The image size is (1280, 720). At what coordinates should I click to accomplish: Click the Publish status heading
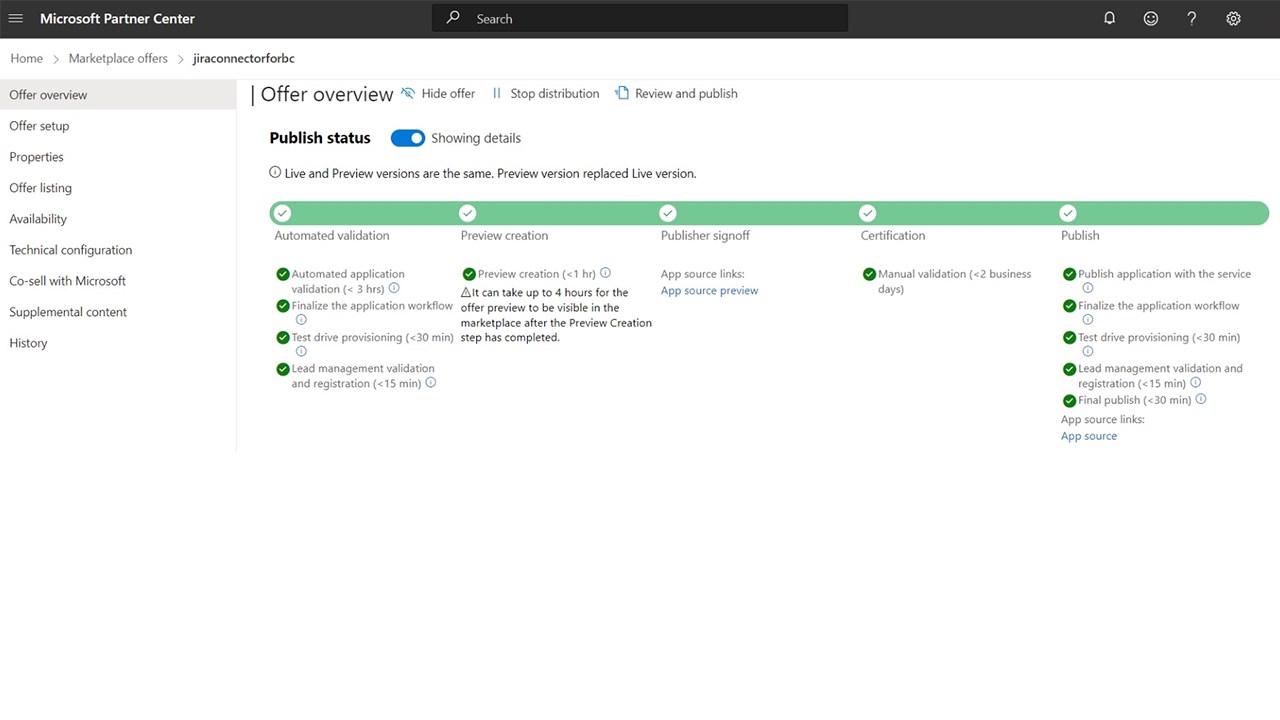pos(320,138)
